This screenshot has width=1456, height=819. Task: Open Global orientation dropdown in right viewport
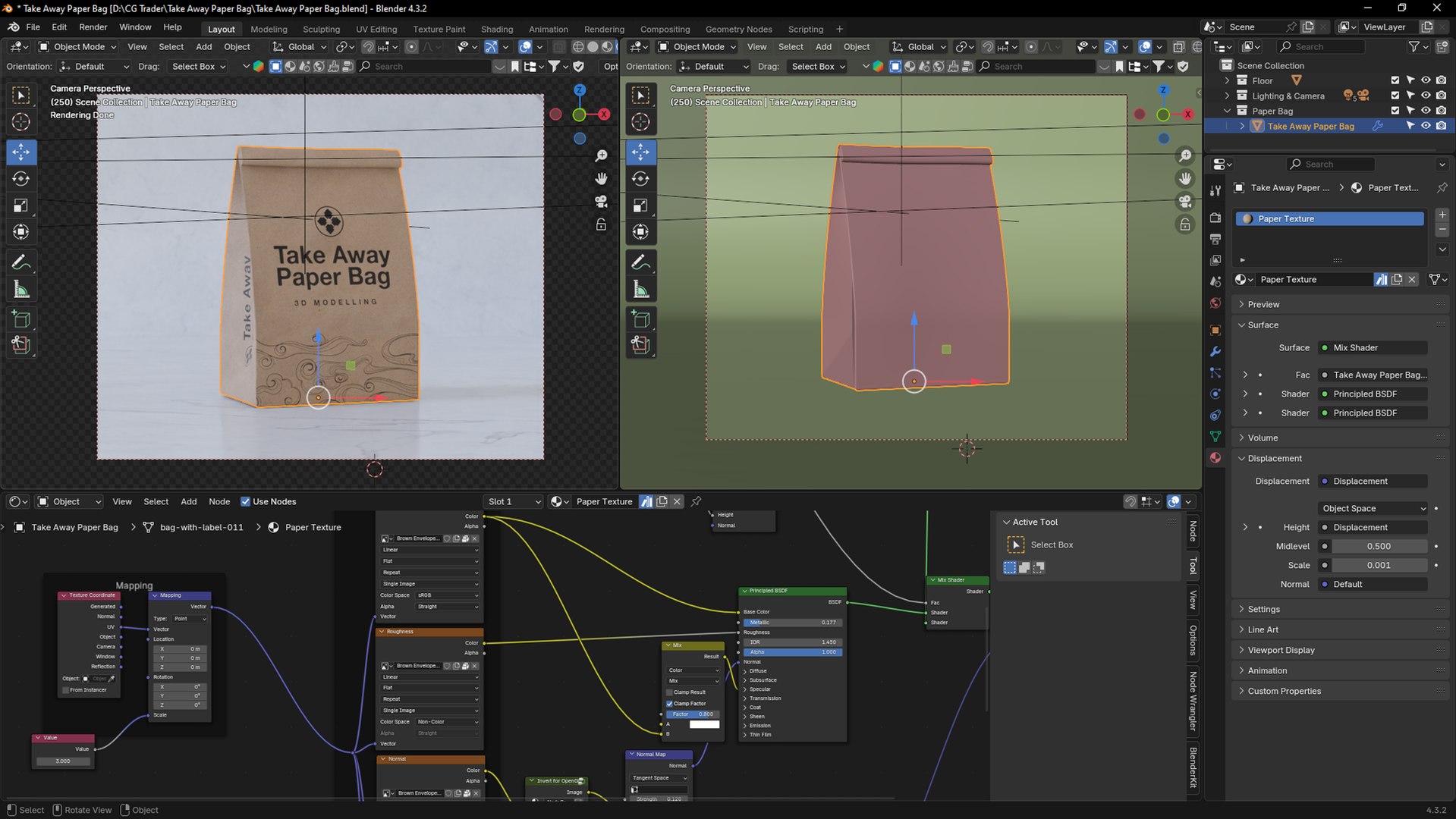[x=920, y=47]
